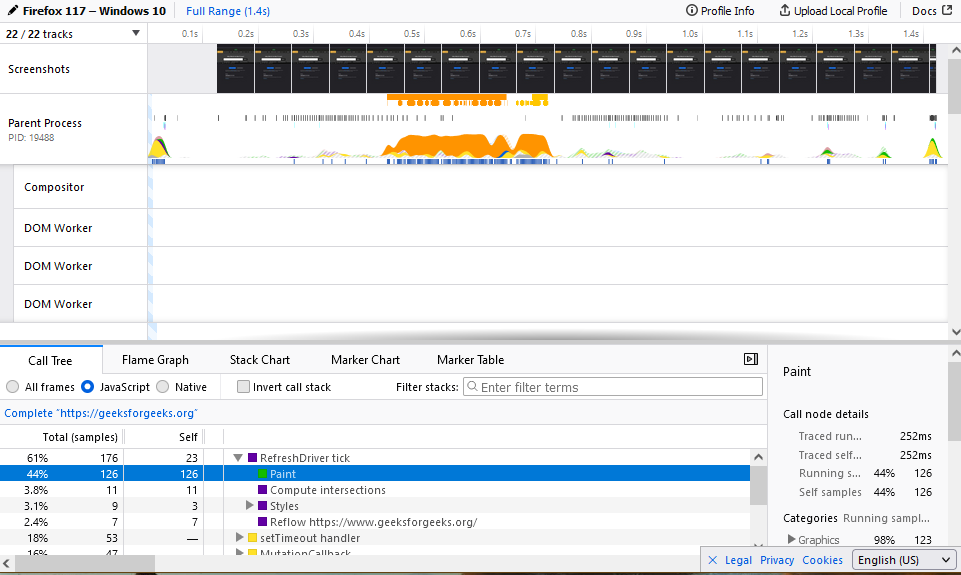Collapse the RefreshDriver tick tree node
Image resolution: width=961 pixels, height=575 pixels.
(238, 458)
